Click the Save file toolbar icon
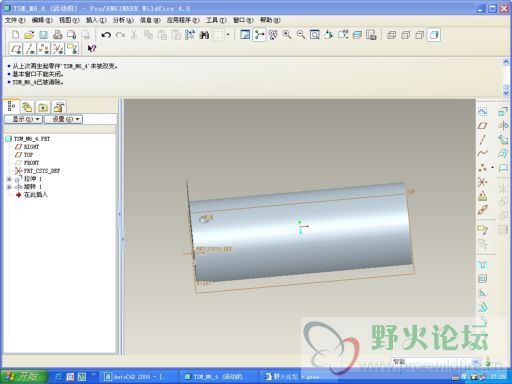512x384 pixels. point(43,35)
